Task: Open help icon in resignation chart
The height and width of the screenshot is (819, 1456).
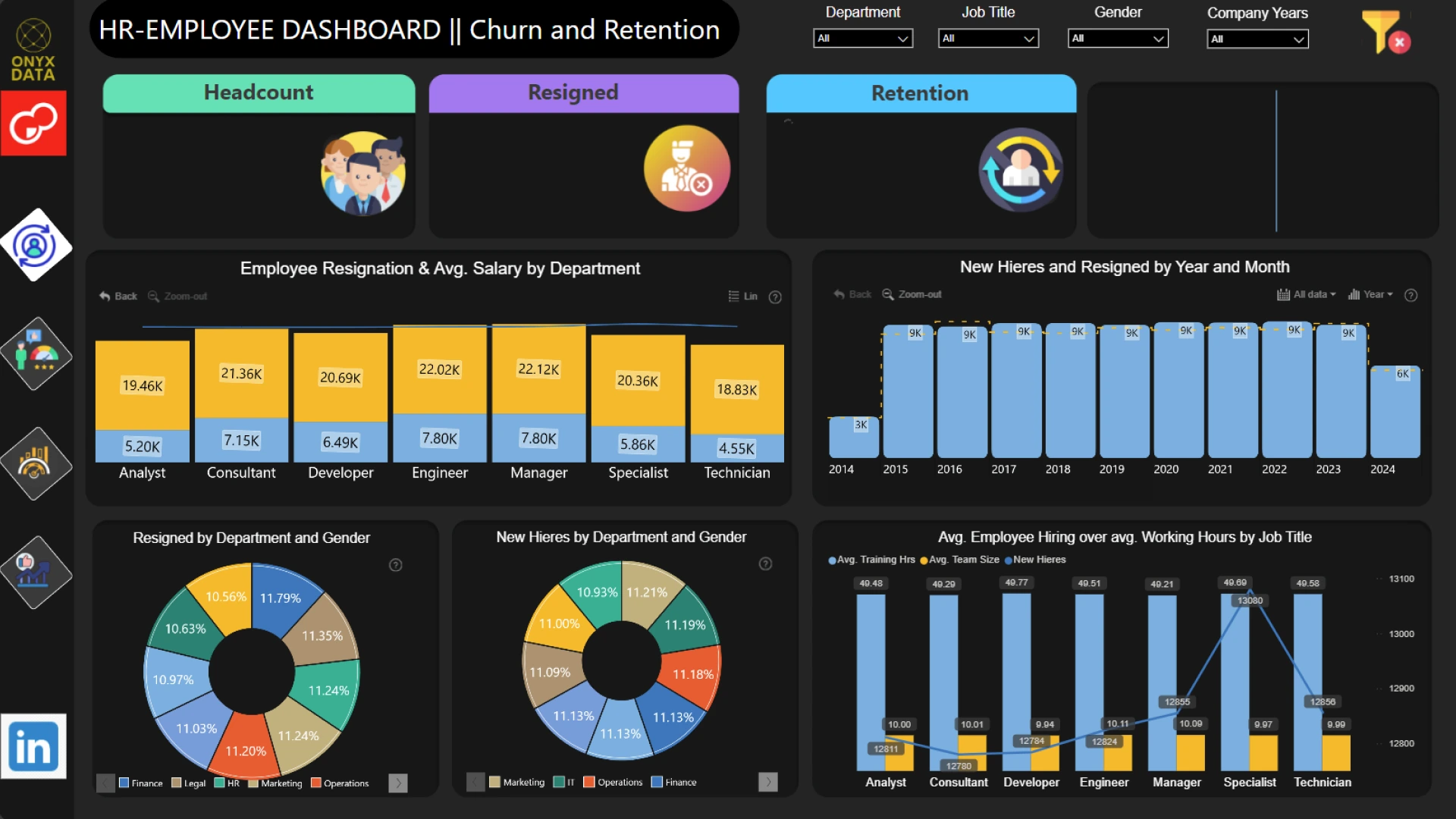Action: click(775, 297)
